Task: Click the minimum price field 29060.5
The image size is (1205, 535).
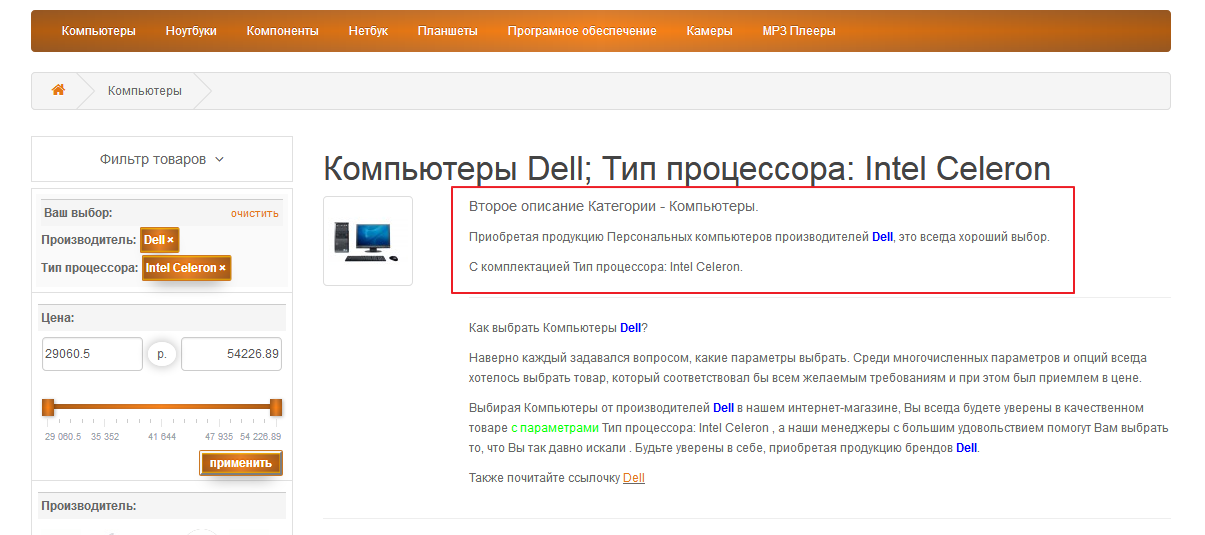Action: 92,354
